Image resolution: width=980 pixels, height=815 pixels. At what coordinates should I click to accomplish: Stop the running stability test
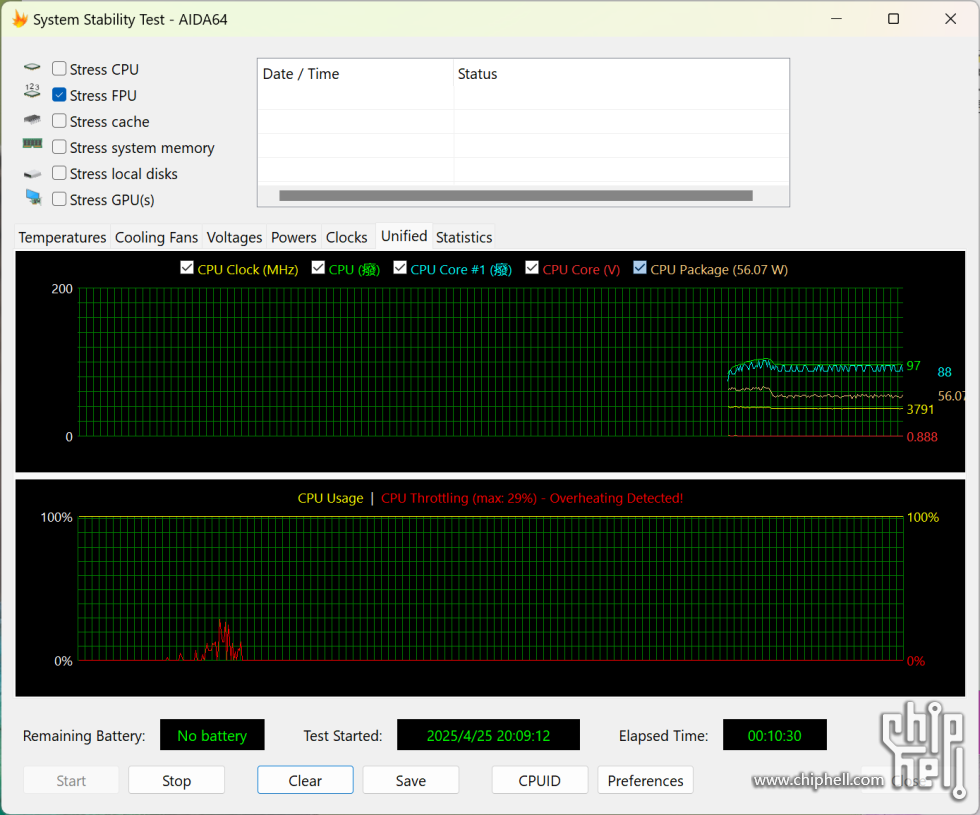(176, 781)
